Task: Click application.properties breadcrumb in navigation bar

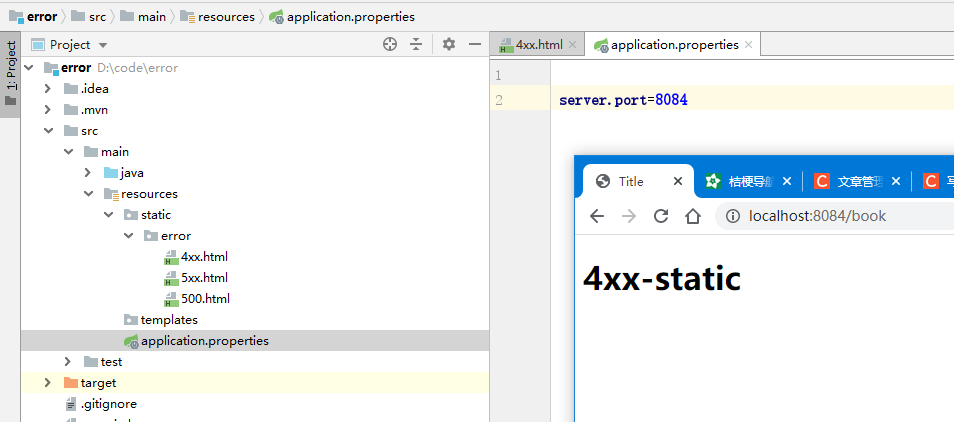Action: [x=343, y=16]
